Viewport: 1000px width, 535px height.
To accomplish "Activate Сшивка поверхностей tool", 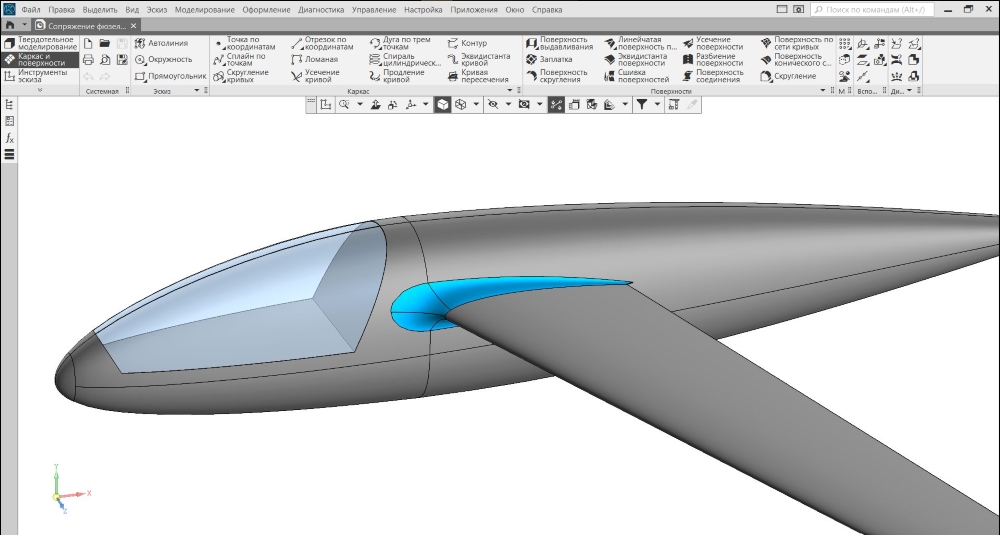I will coord(636,76).
